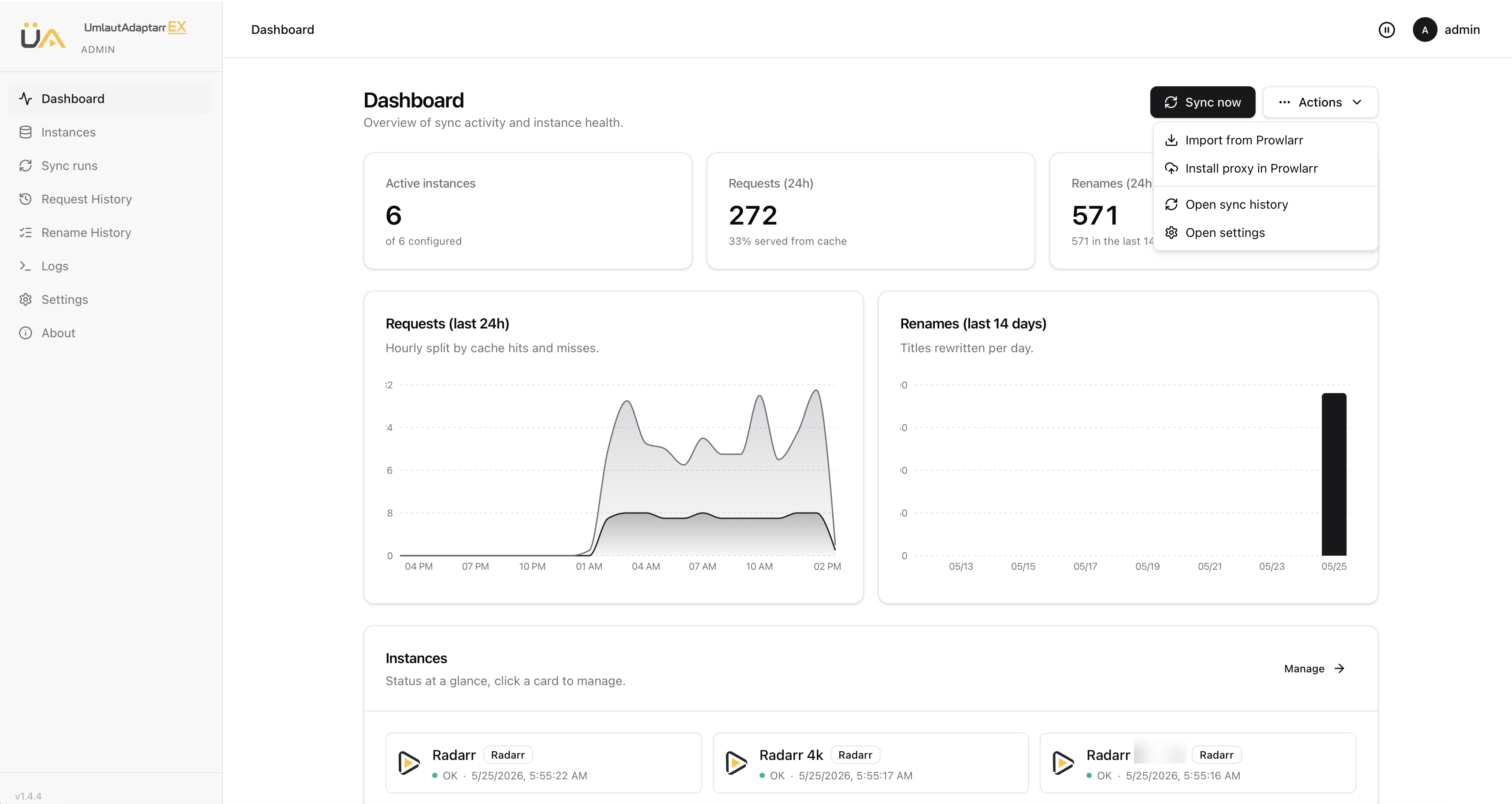The width and height of the screenshot is (1512, 804).
Task: Open the About page
Action: click(x=110, y=332)
